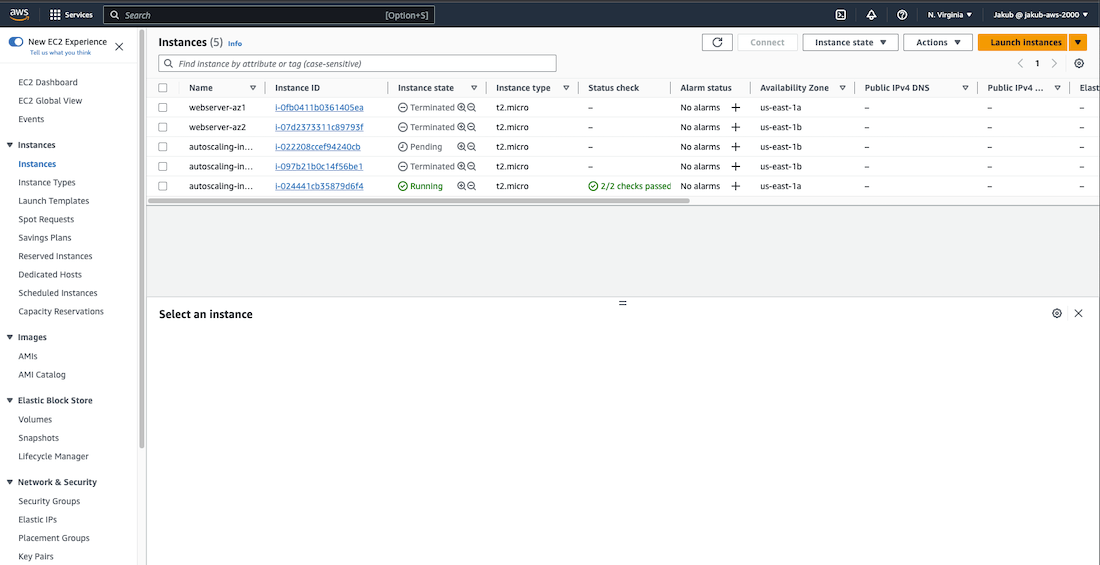This screenshot has height=565, width=1100.
Task: Select all instances with header checkbox
Action: pyautogui.click(x=163, y=88)
